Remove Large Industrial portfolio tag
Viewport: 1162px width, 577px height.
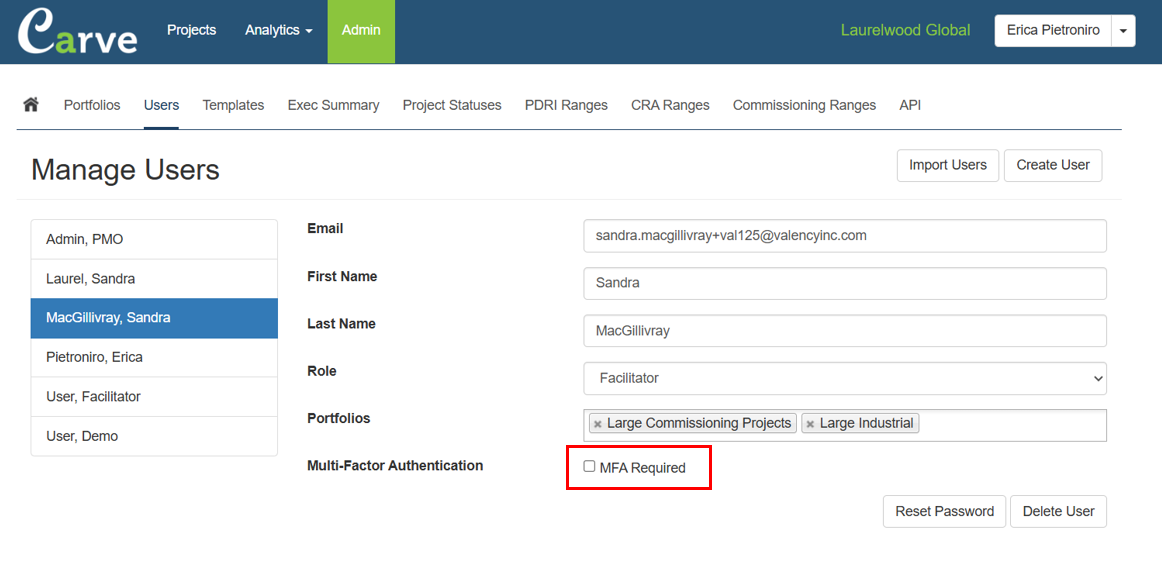(x=810, y=424)
